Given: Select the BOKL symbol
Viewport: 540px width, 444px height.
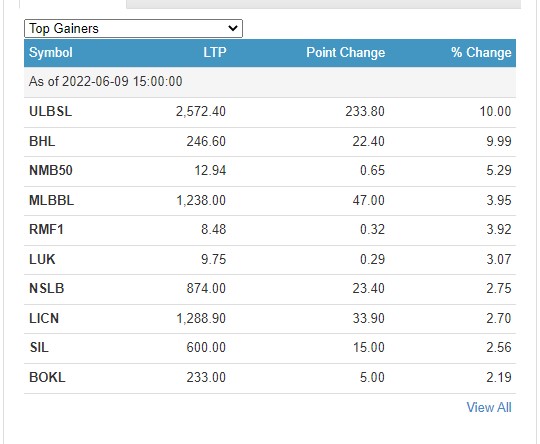Looking at the screenshot, I should (47, 377).
